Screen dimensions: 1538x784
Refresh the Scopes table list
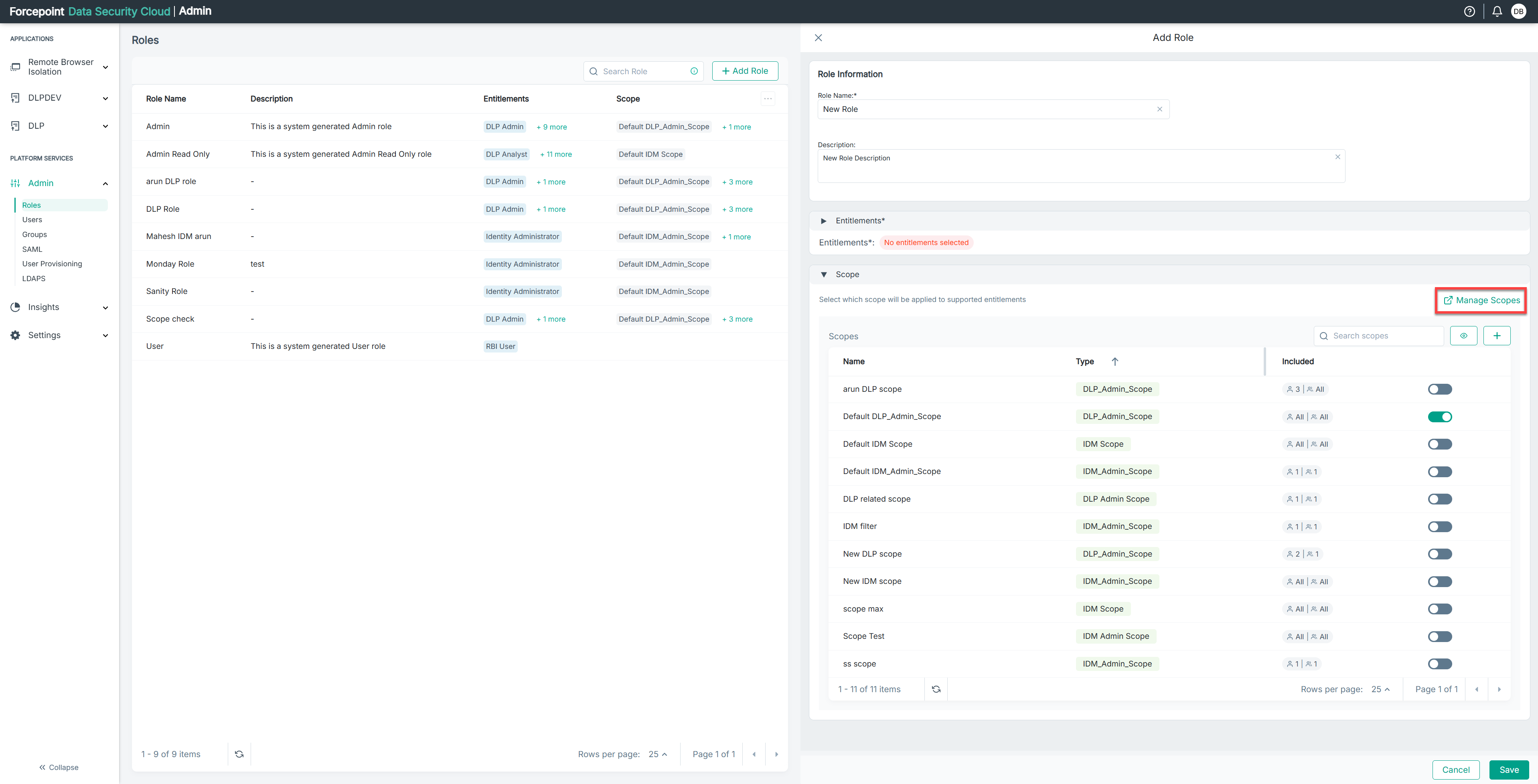point(936,689)
